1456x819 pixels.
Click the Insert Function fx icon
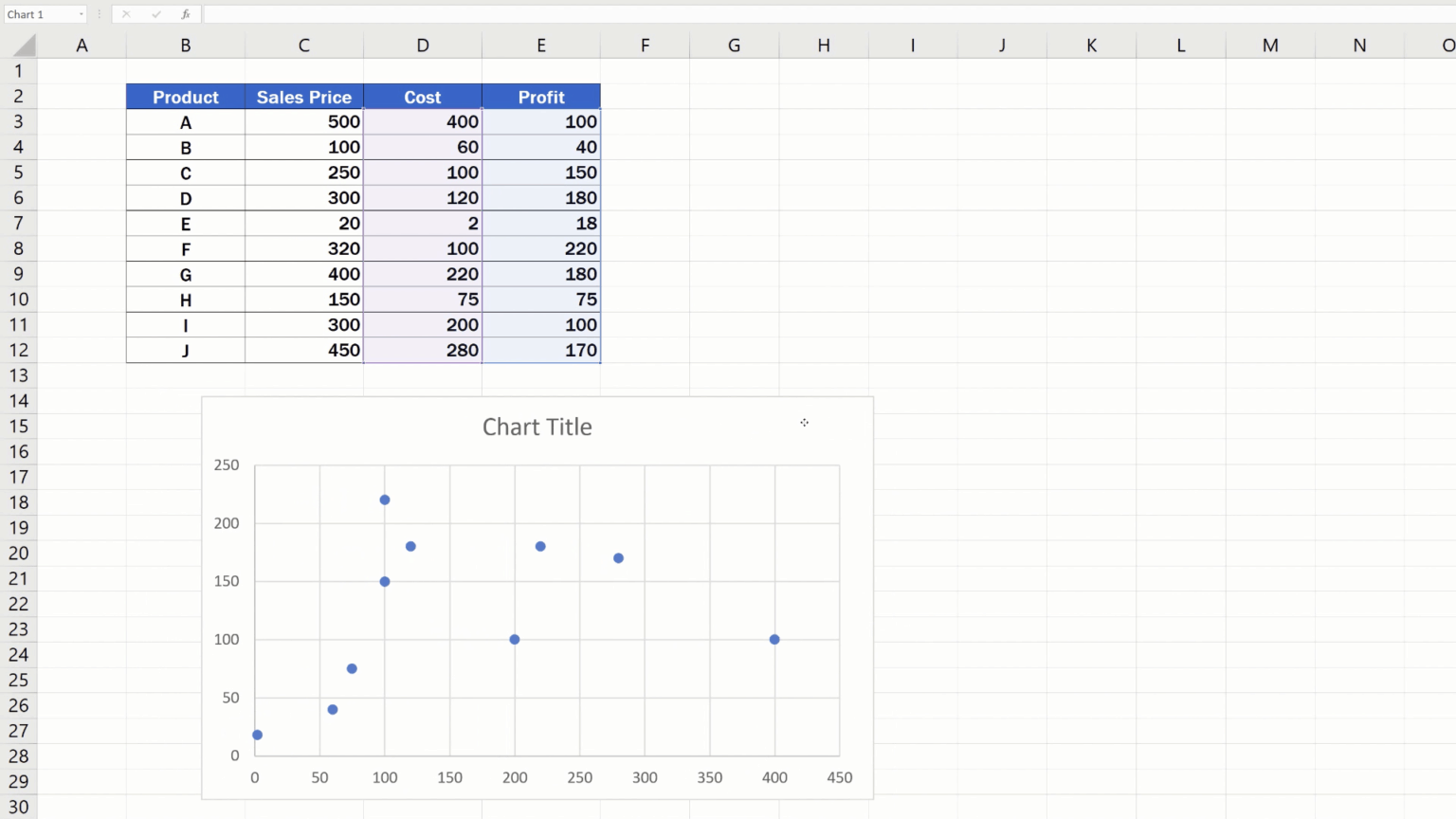(186, 14)
